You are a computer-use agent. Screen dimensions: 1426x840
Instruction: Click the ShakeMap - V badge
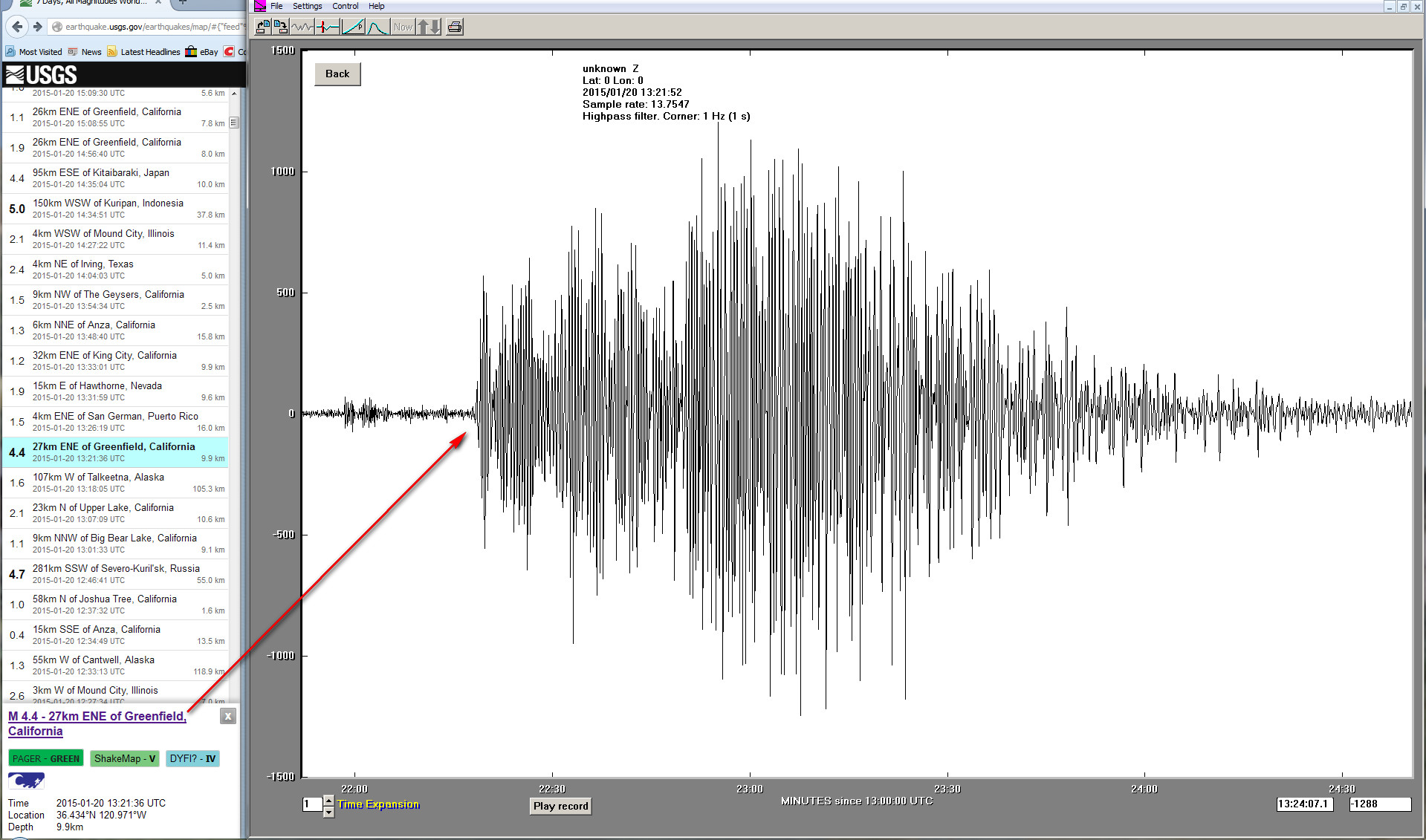[x=125, y=758]
